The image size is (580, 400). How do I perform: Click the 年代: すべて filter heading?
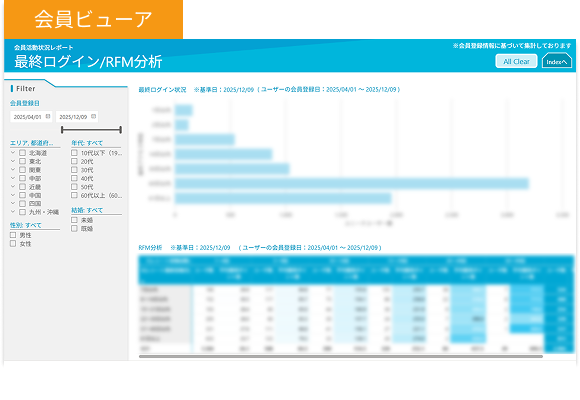pyautogui.click(x=87, y=143)
